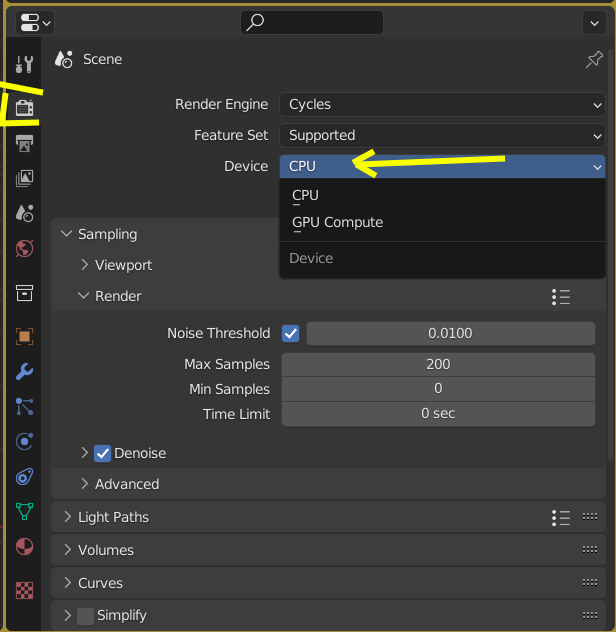This screenshot has height=632, width=616.
Task: Expand the Light Paths panel
Action: click(x=113, y=517)
